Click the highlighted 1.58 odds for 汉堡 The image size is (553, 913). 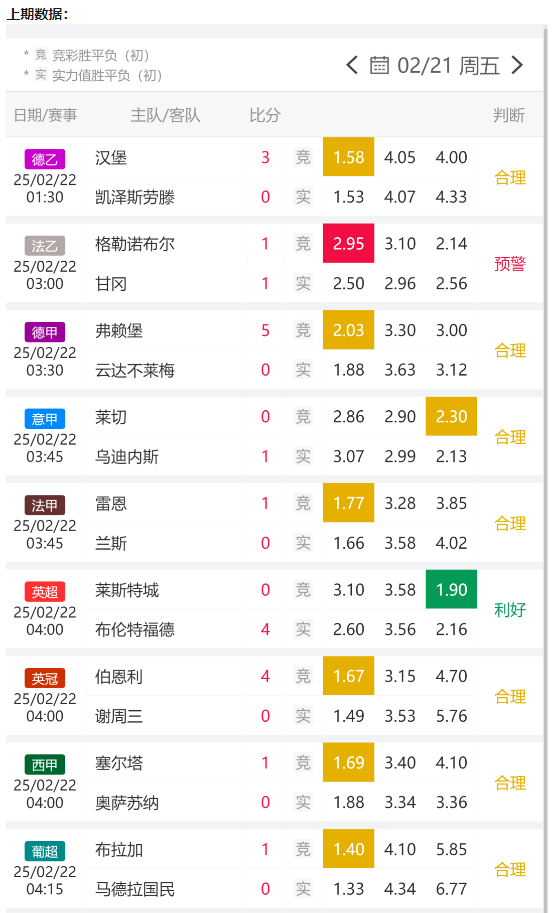pyautogui.click(x=349, y=157)
